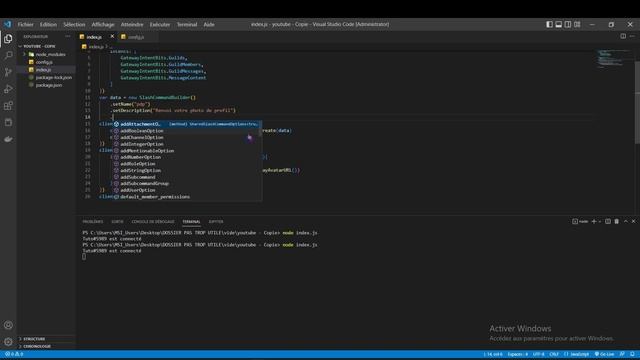Click the editor vertical scrollbar
640x360 pixels.
[x=637, y=102]
